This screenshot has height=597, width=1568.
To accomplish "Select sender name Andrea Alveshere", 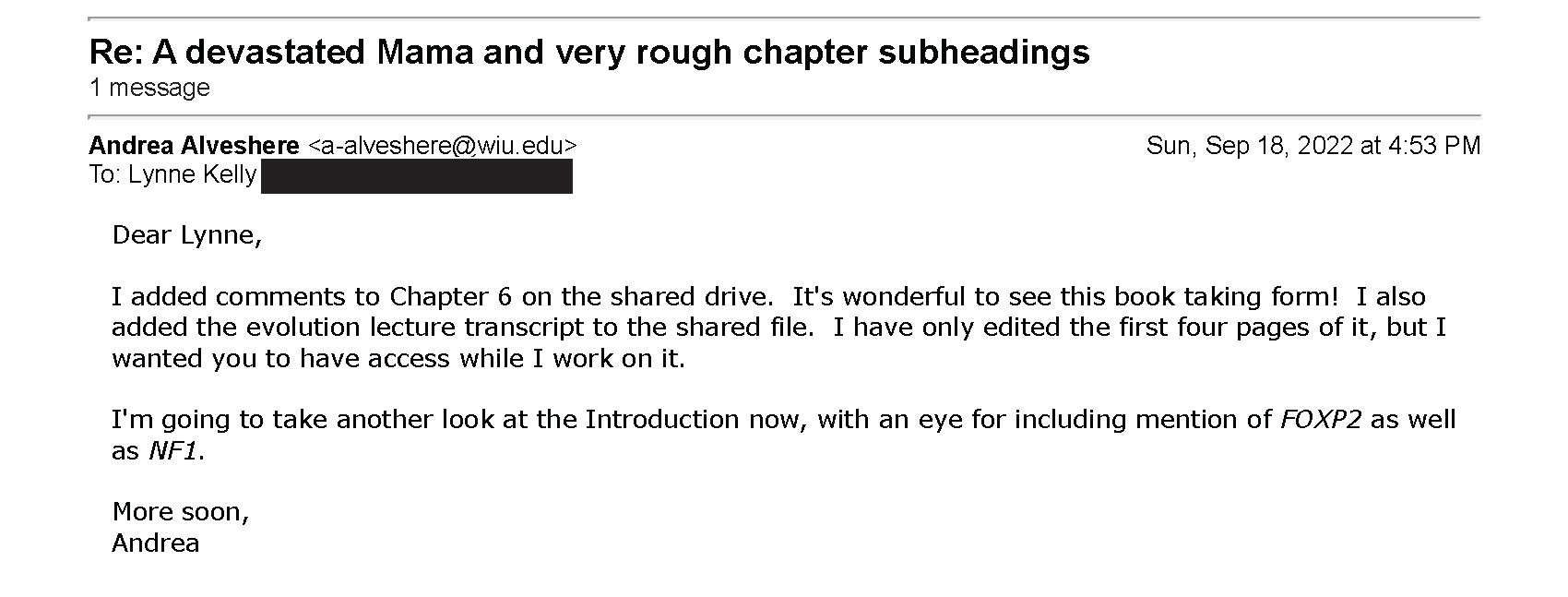I will (194, 146).
